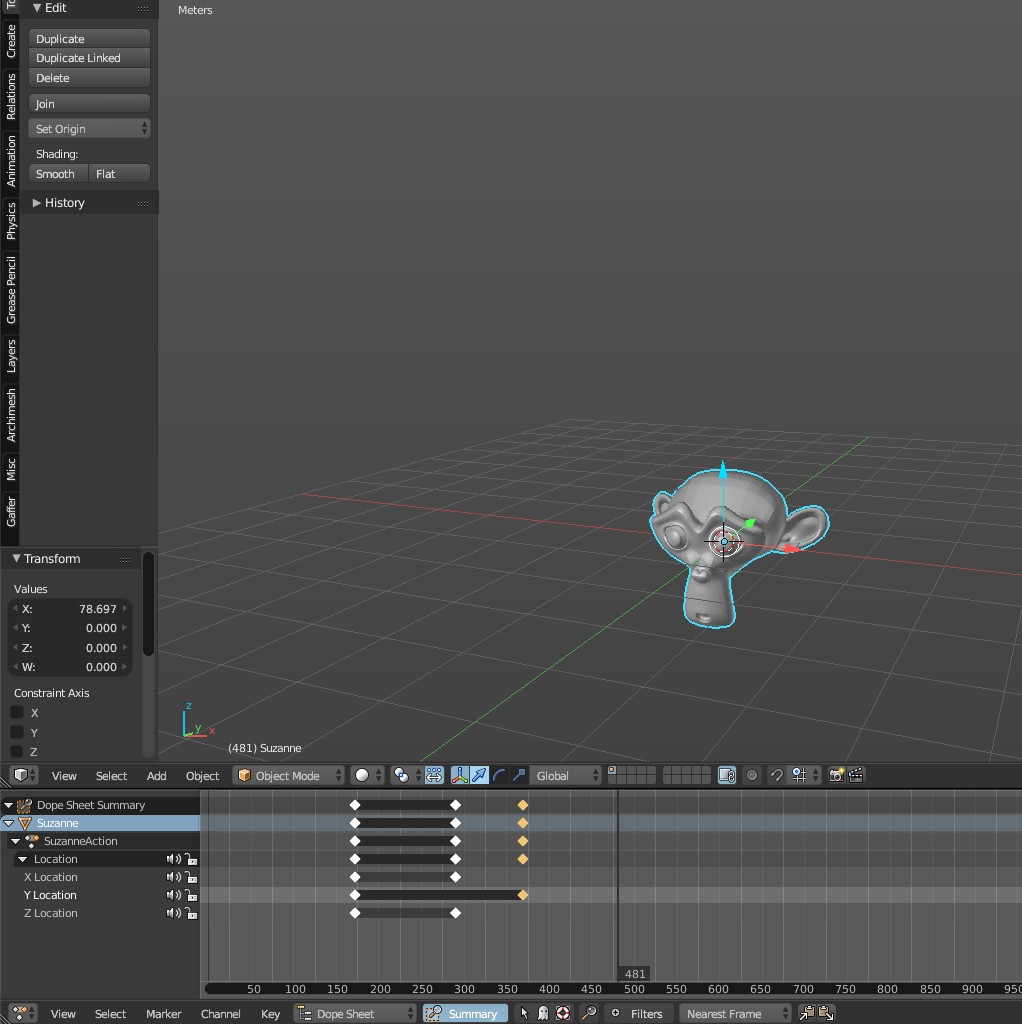This screenshot has width=1022, height=1024.
Task: Click the OpenGL render image camera icon
Action: 836,775
